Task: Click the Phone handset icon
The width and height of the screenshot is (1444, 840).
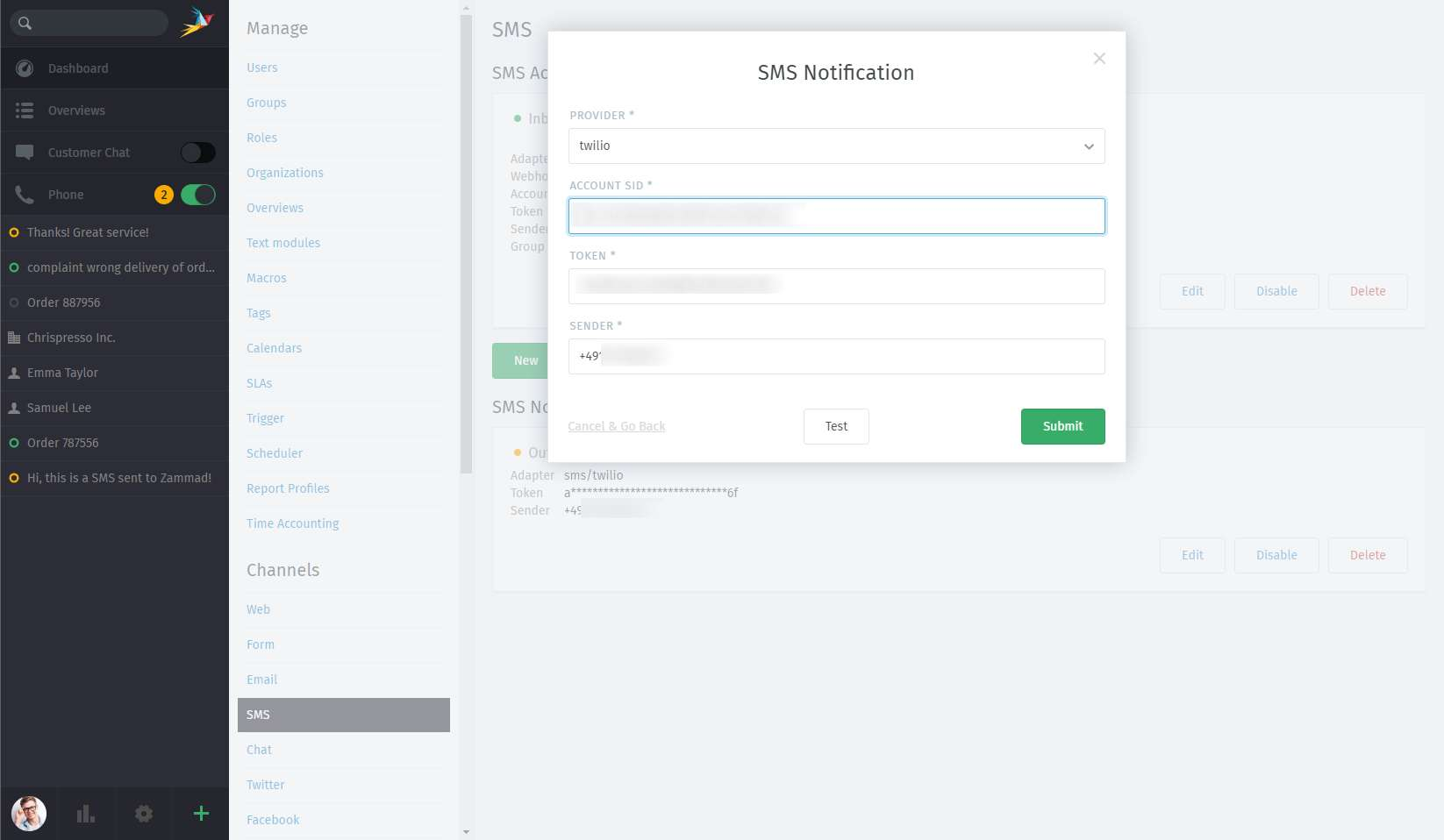Action: click(25, 195)
